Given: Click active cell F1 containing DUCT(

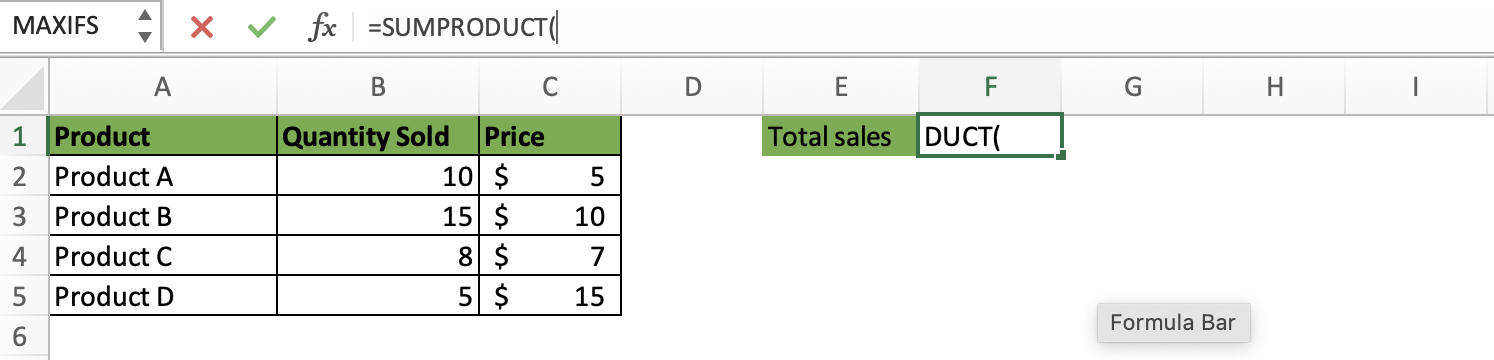Looking at the screenshot, I should (x=989, y=137).
